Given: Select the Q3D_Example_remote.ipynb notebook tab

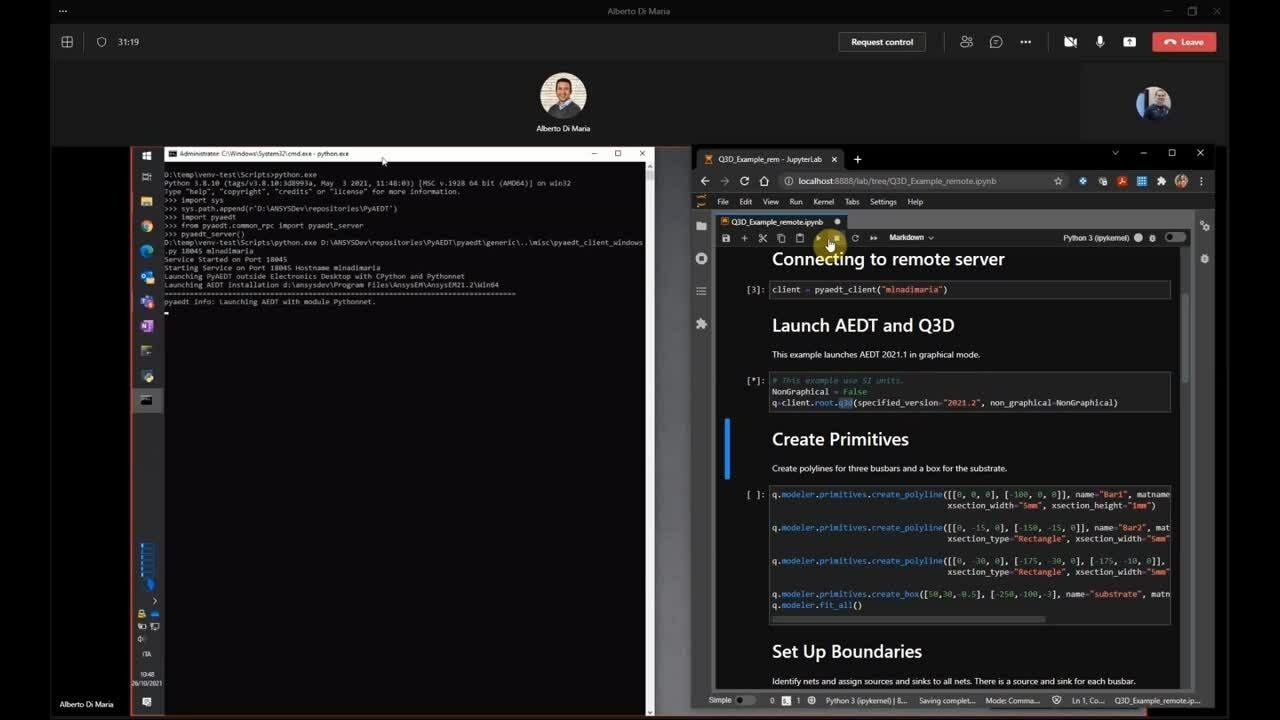Looking at the screenshot, I should tap(781, 222).
